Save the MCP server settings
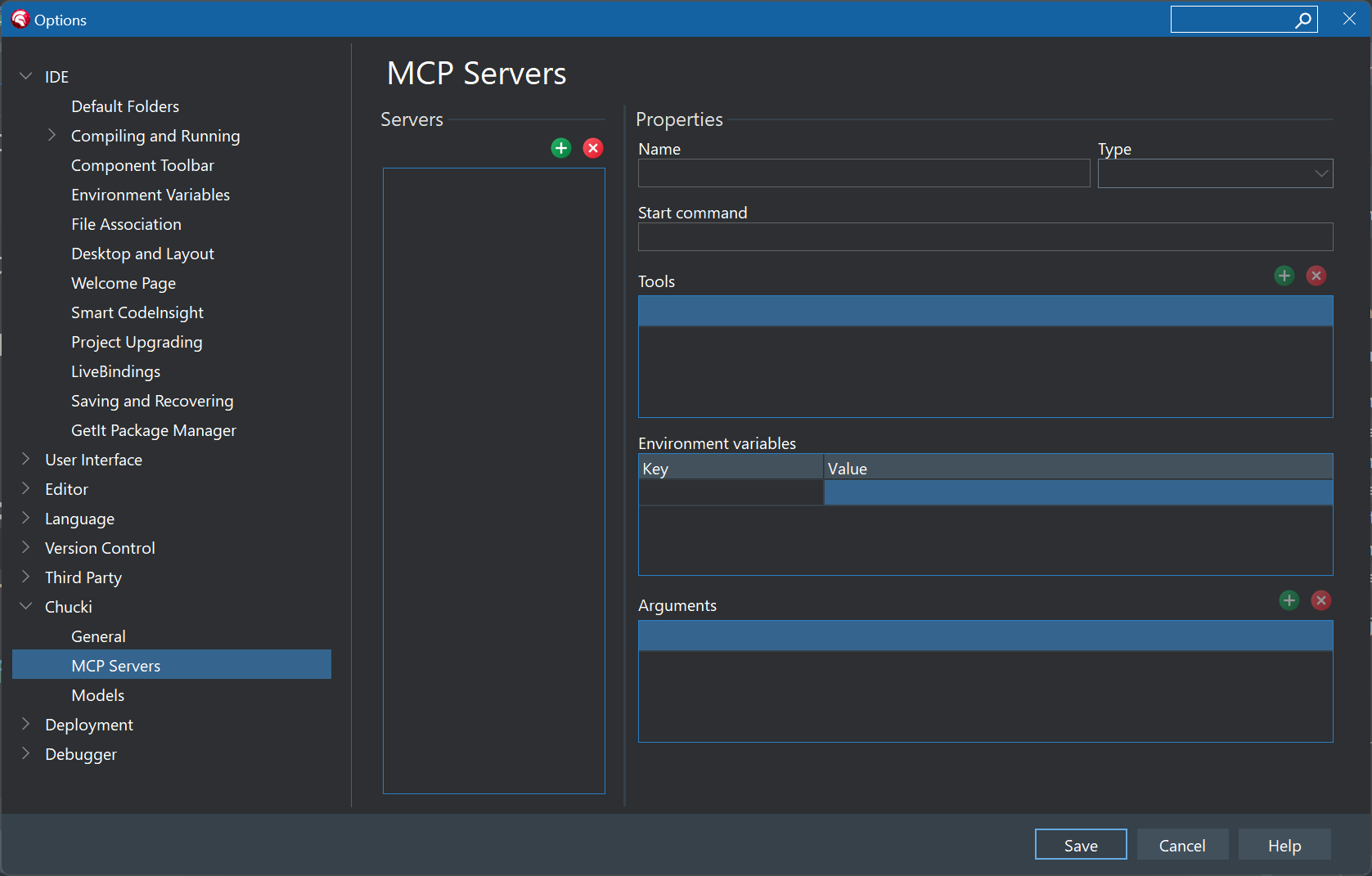 [x=1080, y=844]
